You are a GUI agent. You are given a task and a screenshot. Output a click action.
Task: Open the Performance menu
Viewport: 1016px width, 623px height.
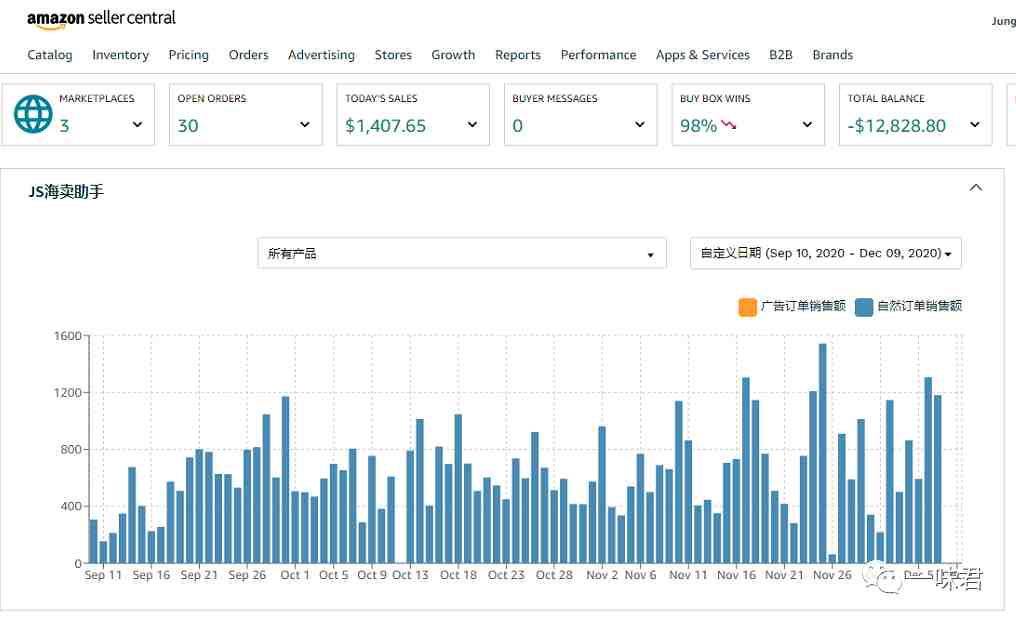(x=599, y=55)
